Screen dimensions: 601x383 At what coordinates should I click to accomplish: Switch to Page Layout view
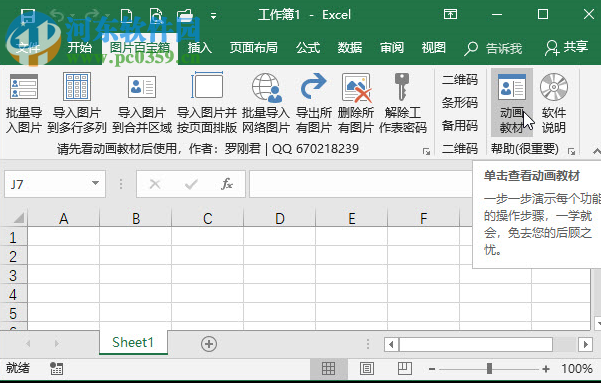point(367,369)
